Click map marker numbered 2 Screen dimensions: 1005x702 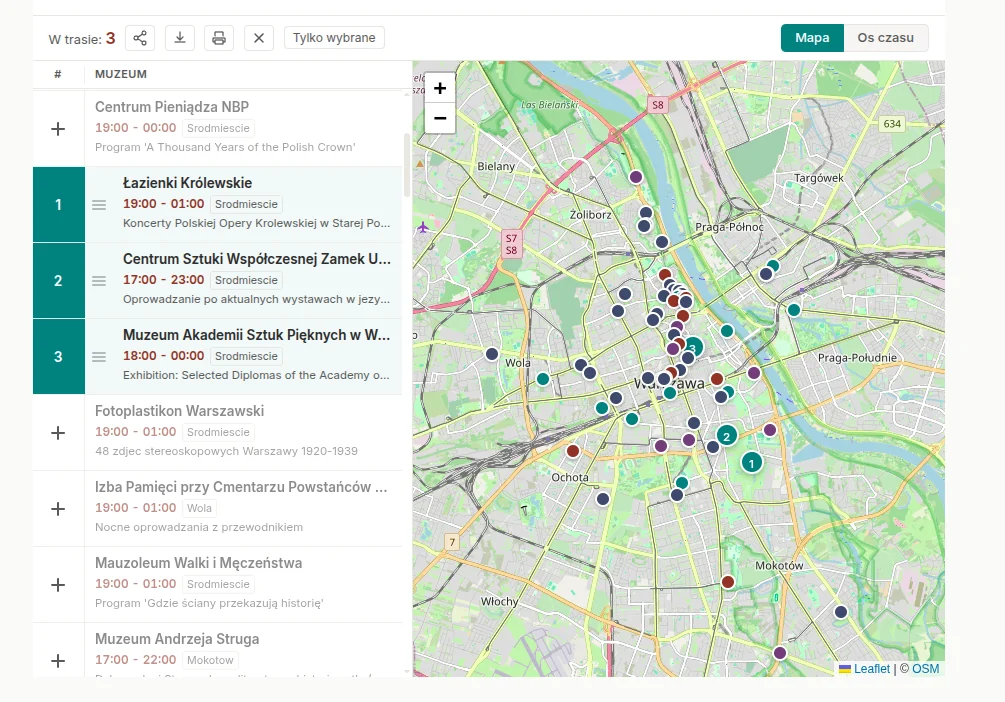pyautogui.click(x=726, y=435)
